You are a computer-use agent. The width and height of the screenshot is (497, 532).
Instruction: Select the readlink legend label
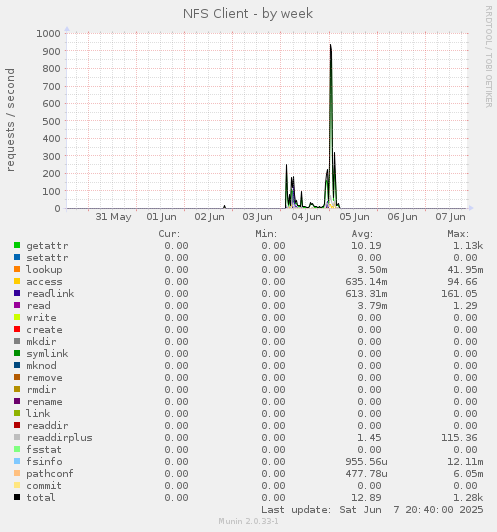tap(50, 293)
